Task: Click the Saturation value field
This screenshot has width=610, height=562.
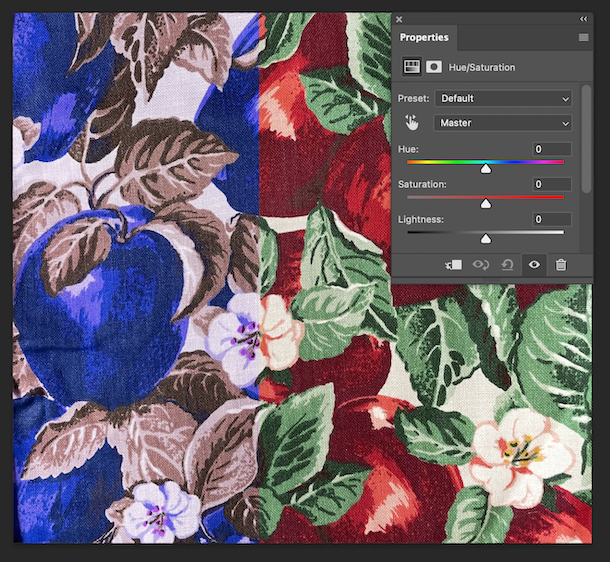Action: point(552,184)
